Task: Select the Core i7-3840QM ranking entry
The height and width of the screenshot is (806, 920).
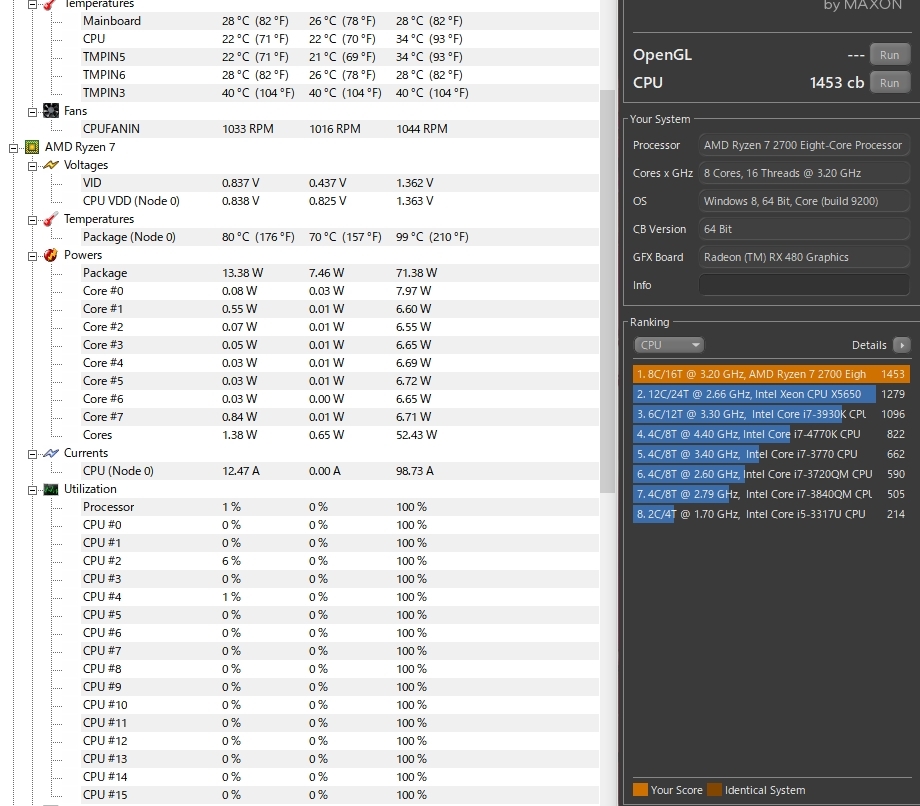Action: coord(771,494)
